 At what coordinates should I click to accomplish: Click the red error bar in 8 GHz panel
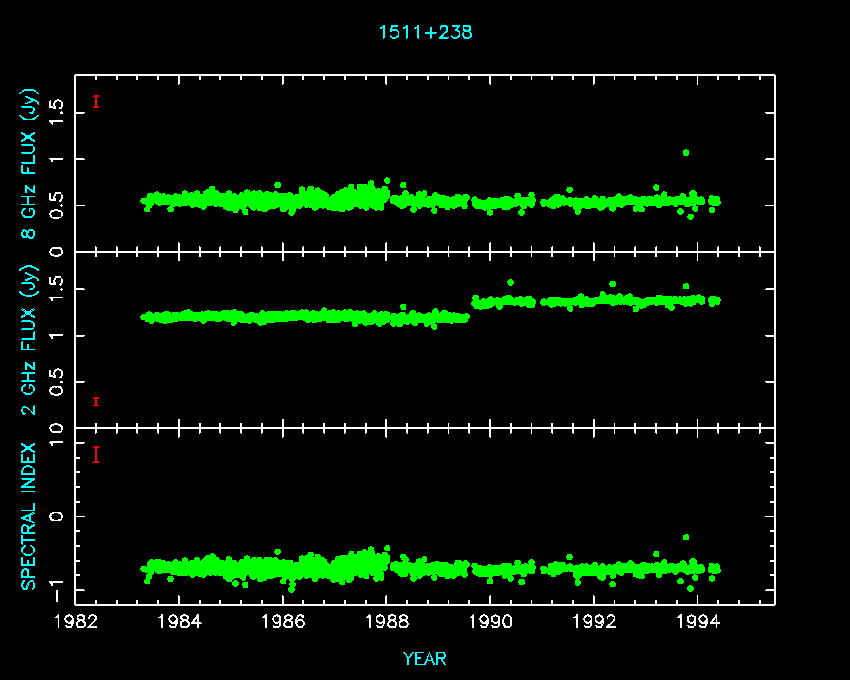(96, 101)
